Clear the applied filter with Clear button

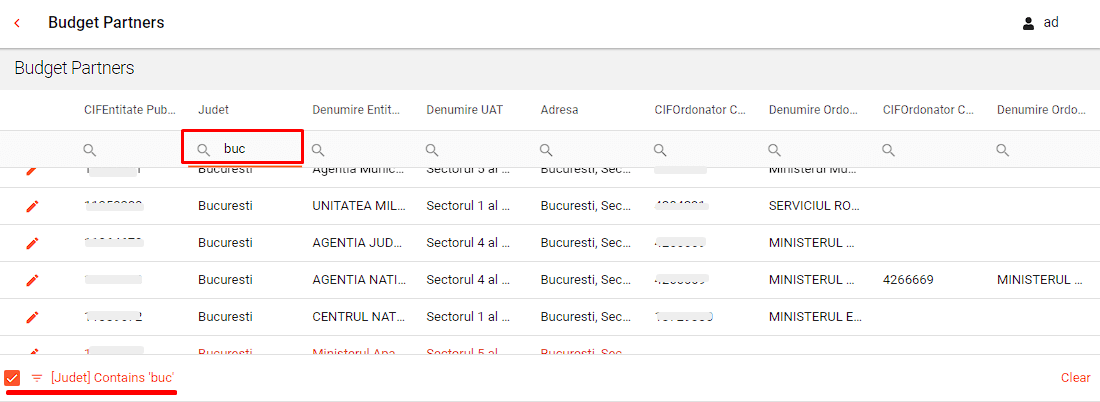pyautogui.click(x=1075, y=377)
